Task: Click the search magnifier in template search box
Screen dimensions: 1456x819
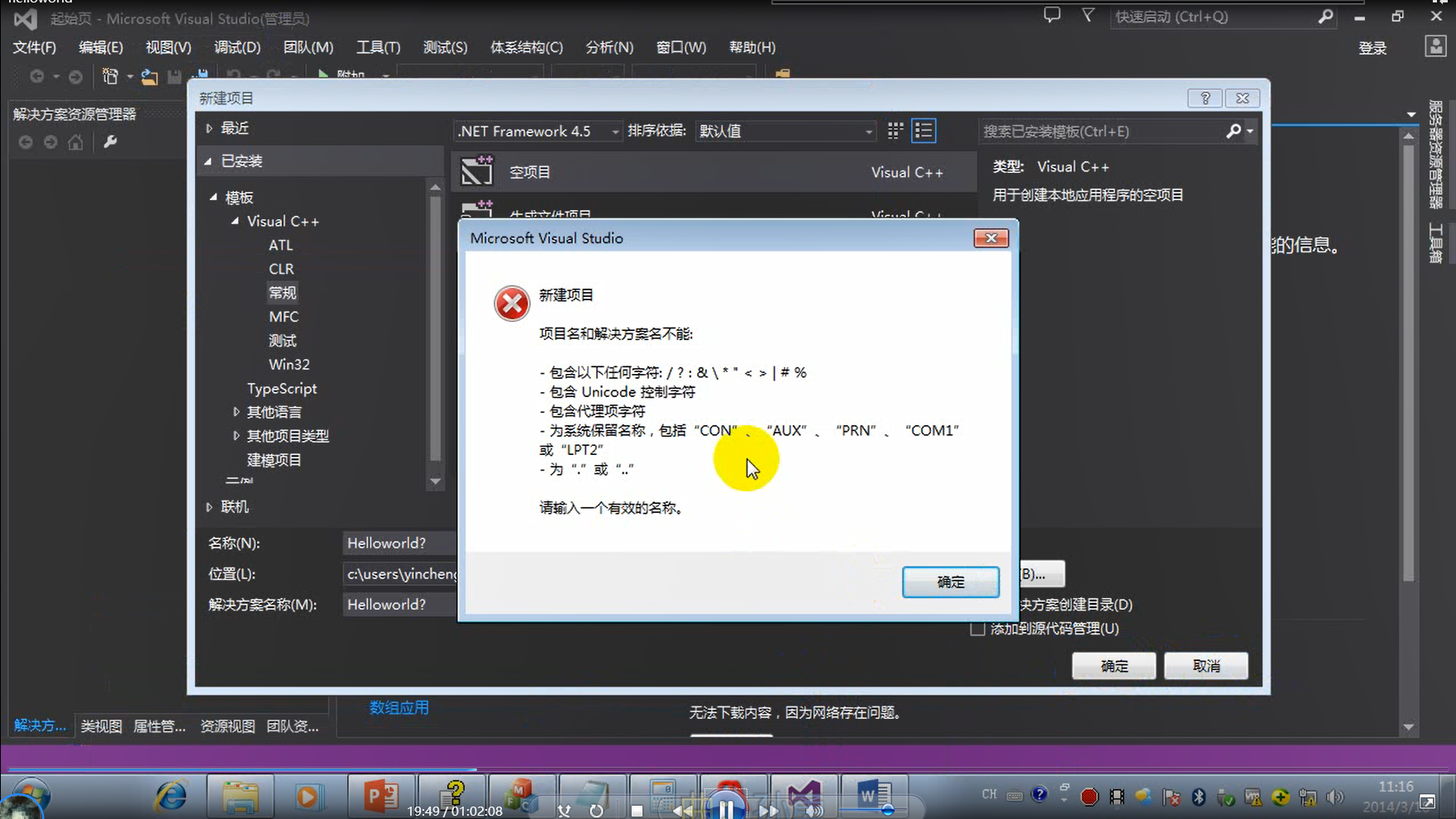Action: pyautogui.click(x=1233, y=131)
